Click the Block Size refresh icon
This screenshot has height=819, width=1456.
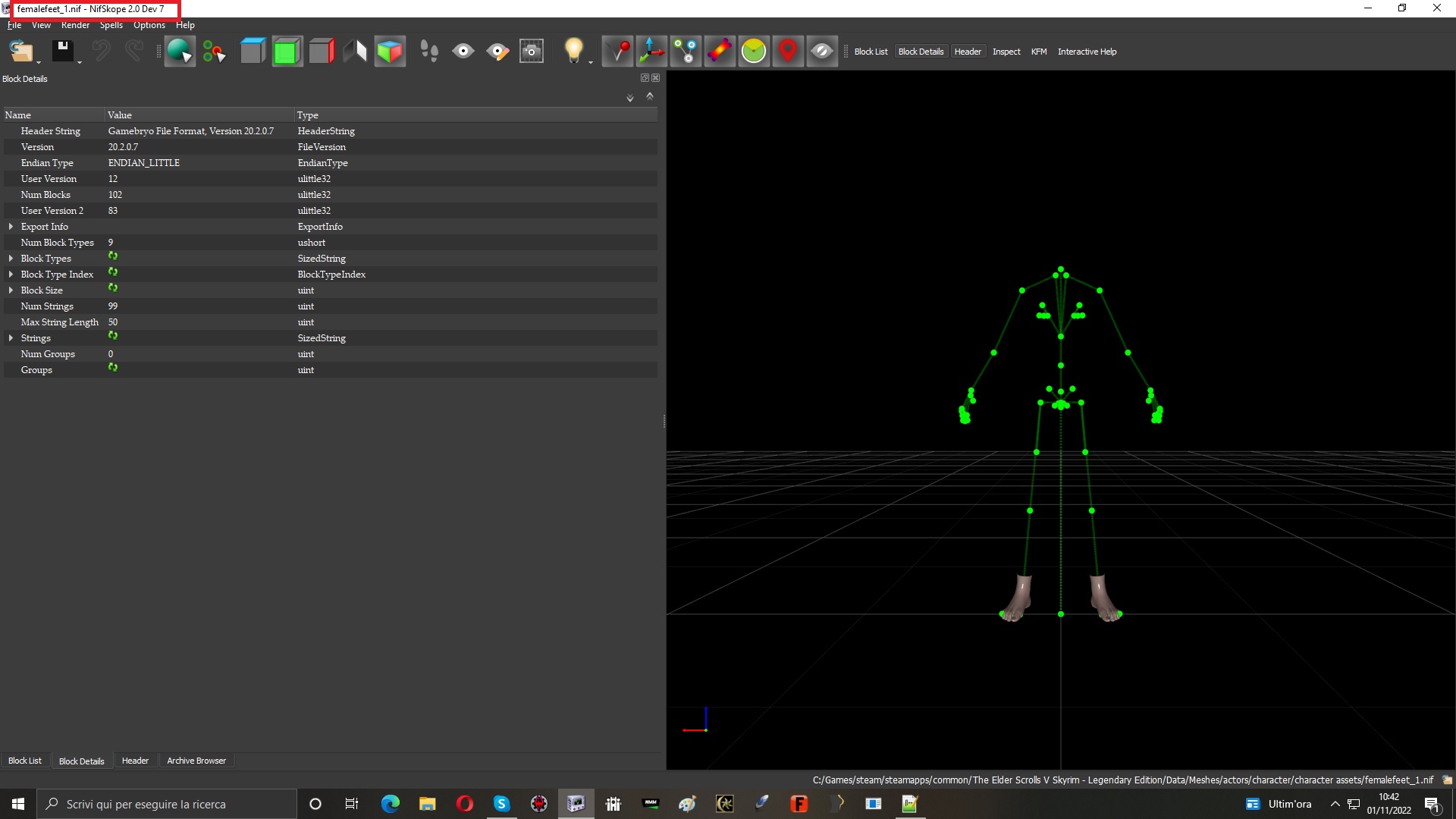[x=113, y=288]
